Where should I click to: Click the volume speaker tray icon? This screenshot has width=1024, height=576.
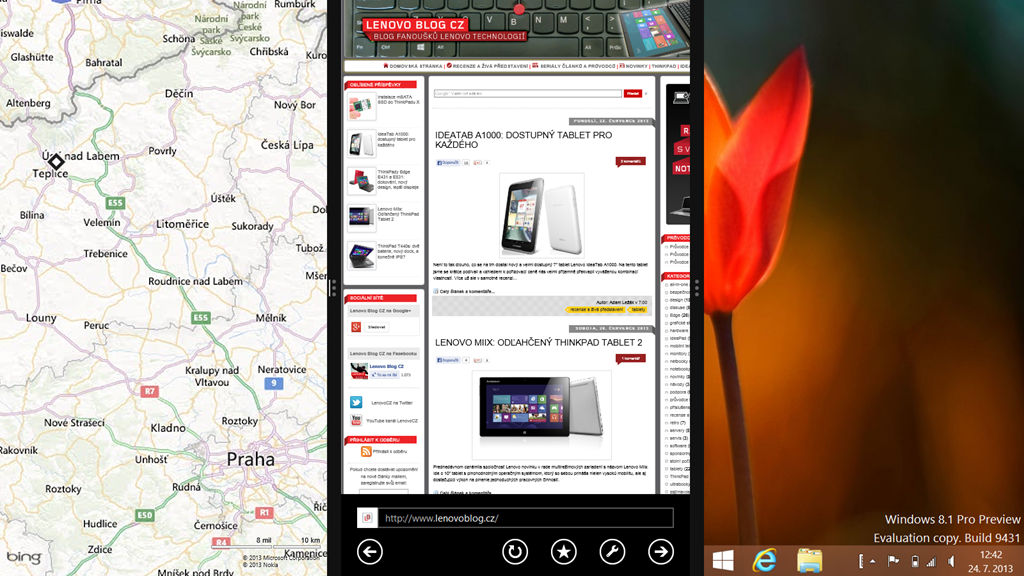click(951, 562)
